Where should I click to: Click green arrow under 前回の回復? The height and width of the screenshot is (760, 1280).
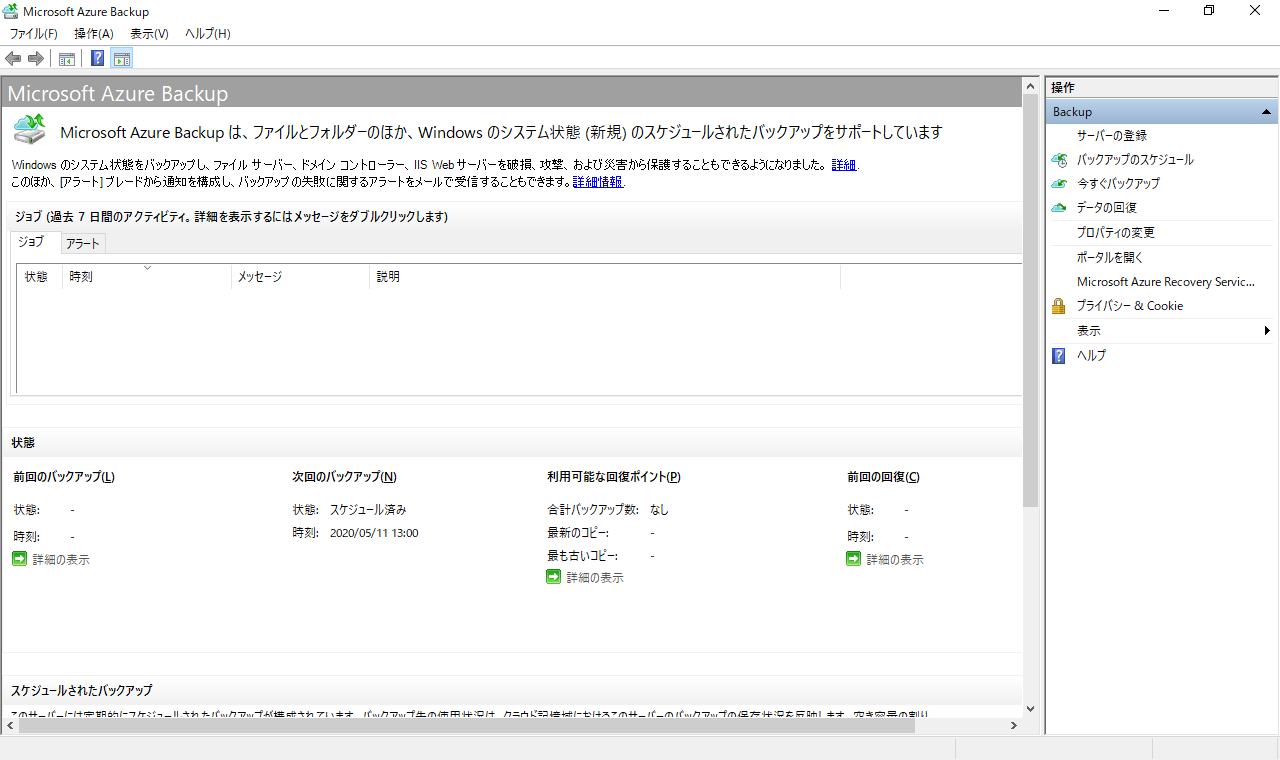click(x=853, y=559)
